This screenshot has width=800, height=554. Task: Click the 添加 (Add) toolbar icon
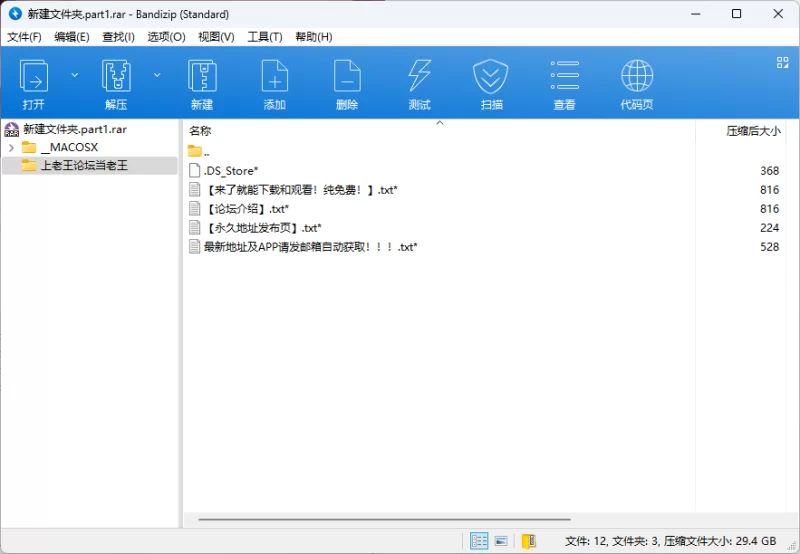tap(274, 85)
